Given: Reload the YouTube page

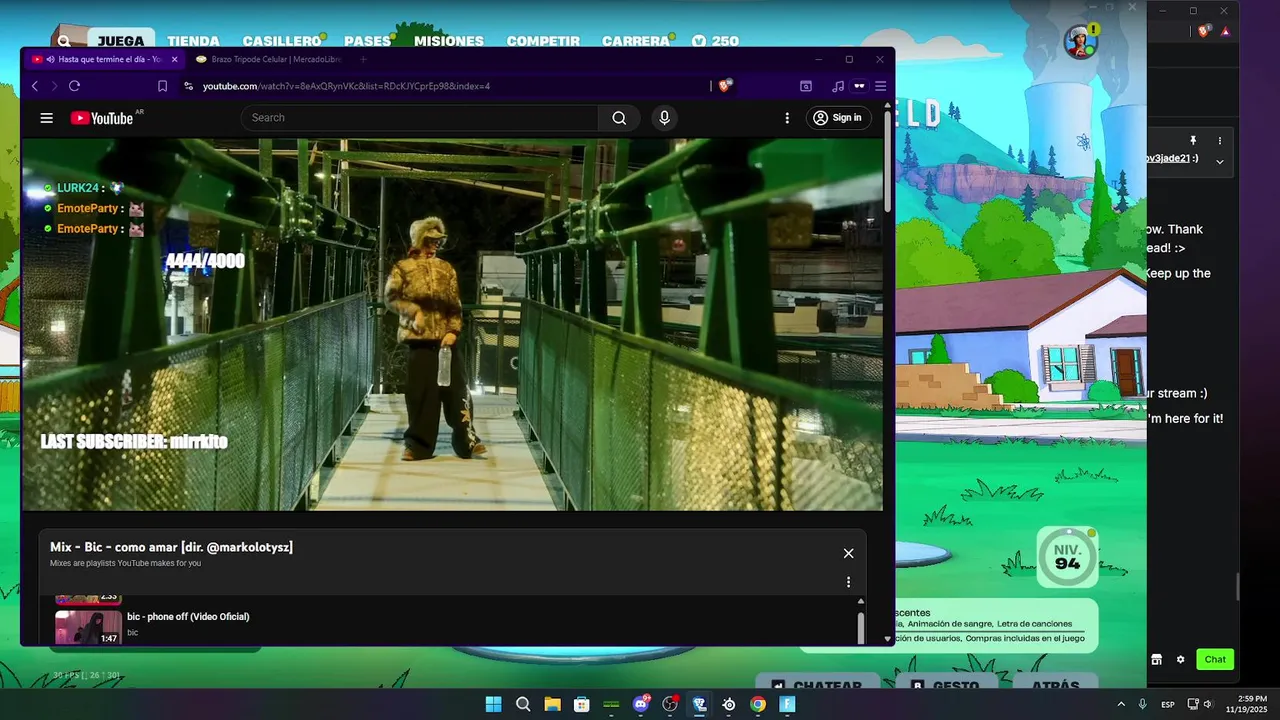Looking at the screenshot, I should (74, 86).
